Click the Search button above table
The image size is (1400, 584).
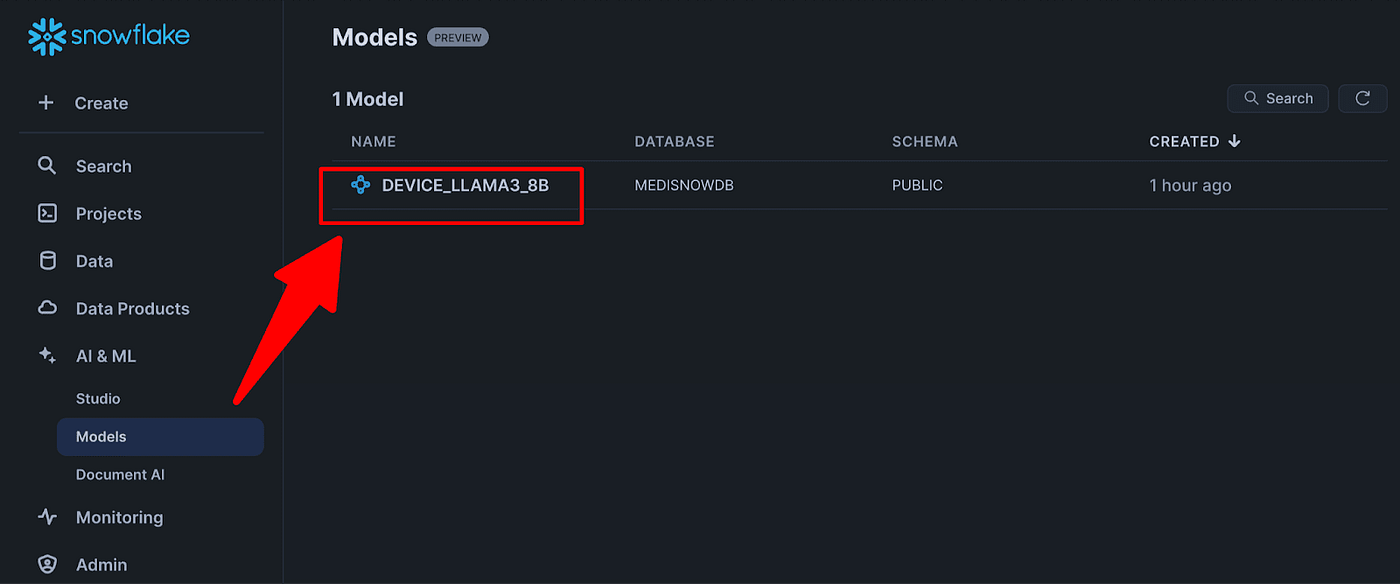click(x=1278, y=98)
